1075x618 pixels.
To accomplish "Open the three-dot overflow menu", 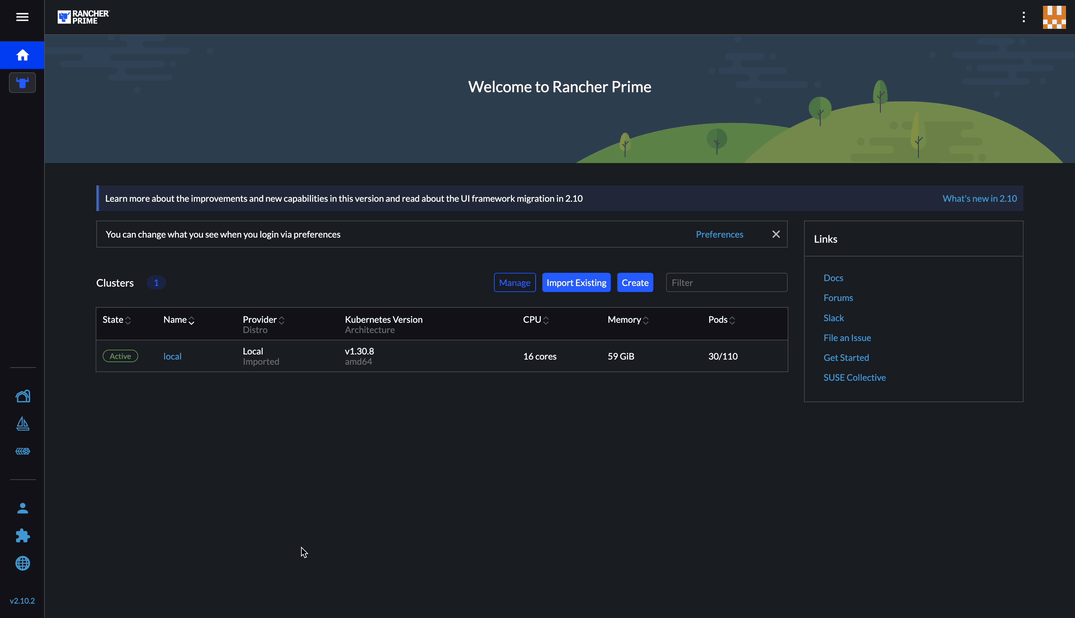I will pyautogui.click(x=1023, y=16).
